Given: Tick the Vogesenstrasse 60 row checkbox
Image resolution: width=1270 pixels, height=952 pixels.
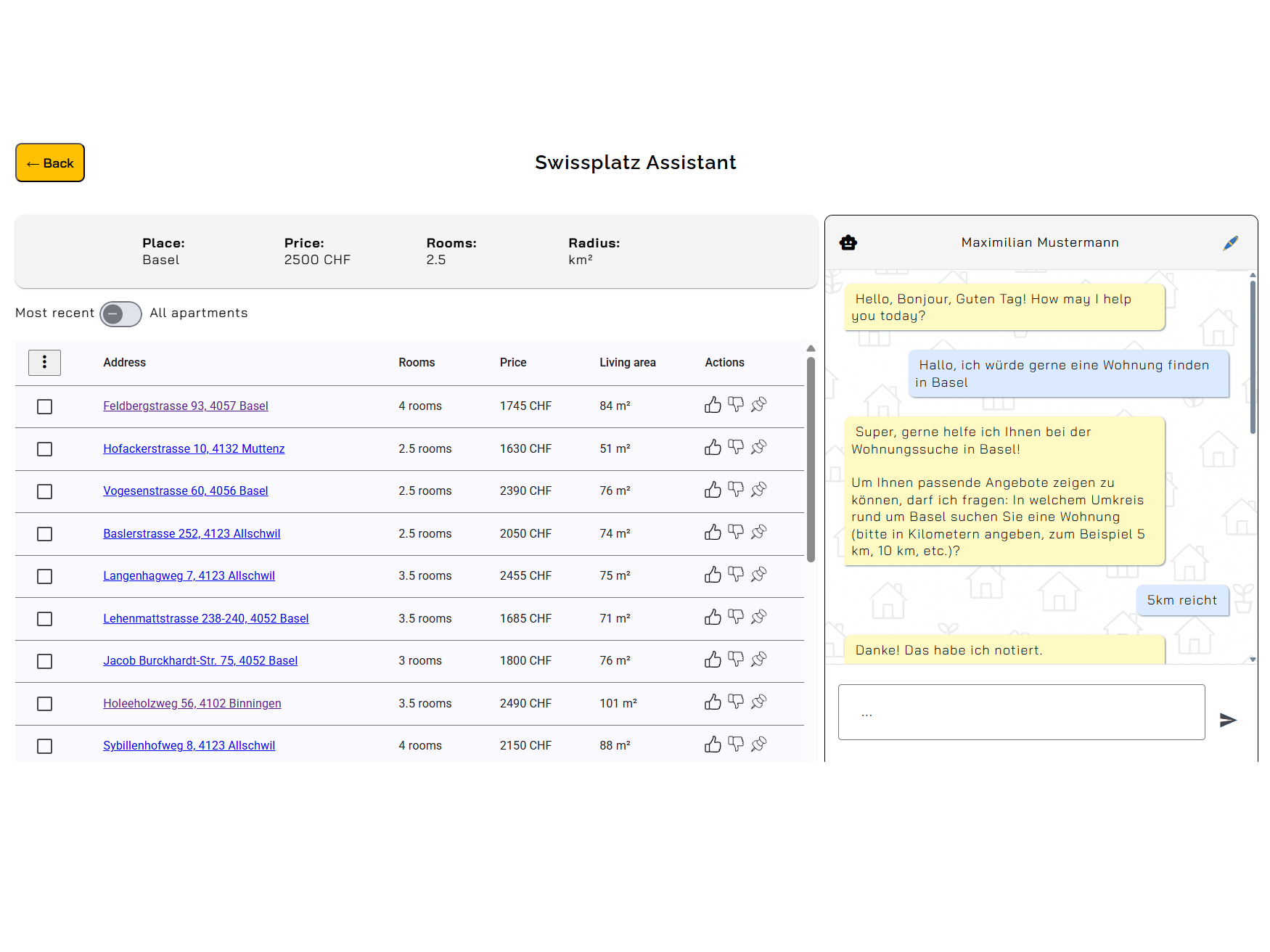Looking at the screenshot, I should point(45,492).
